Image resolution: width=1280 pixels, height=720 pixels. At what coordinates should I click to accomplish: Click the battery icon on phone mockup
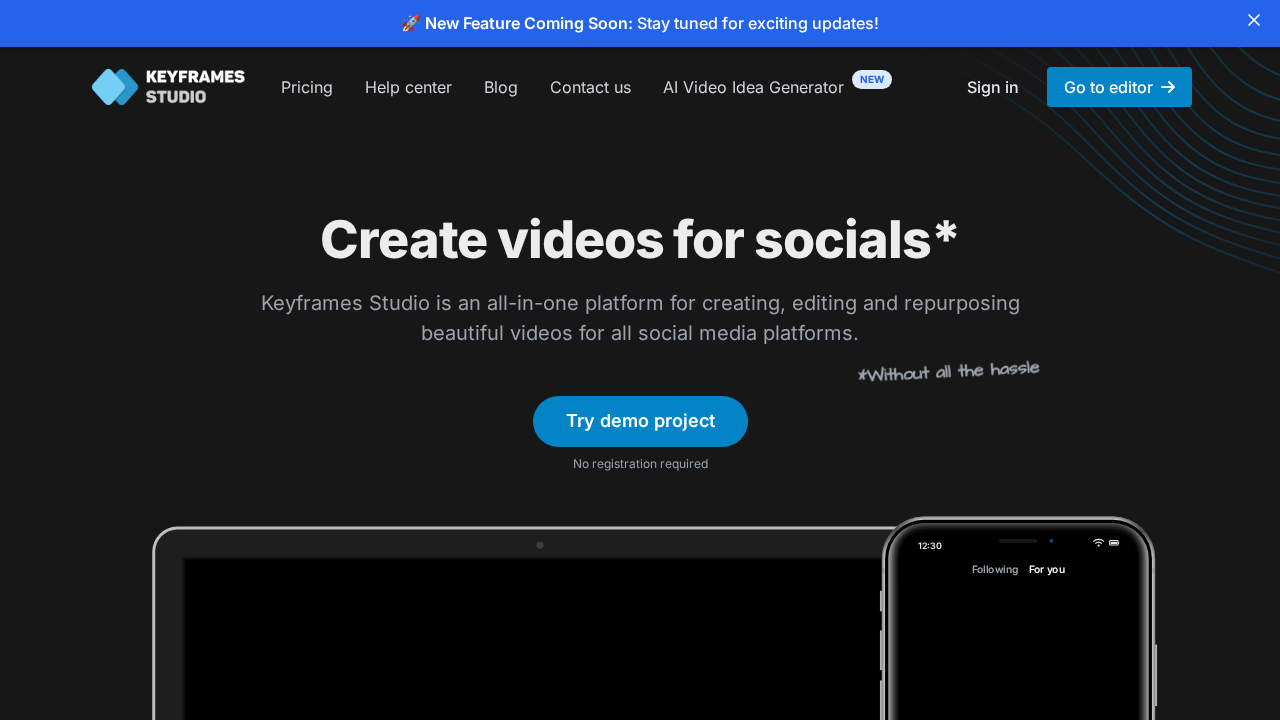(1114, 542)
